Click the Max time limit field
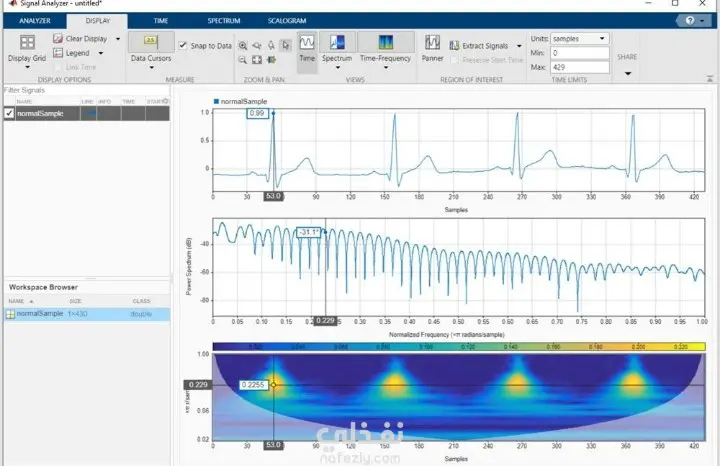 (x=580, y=67)
